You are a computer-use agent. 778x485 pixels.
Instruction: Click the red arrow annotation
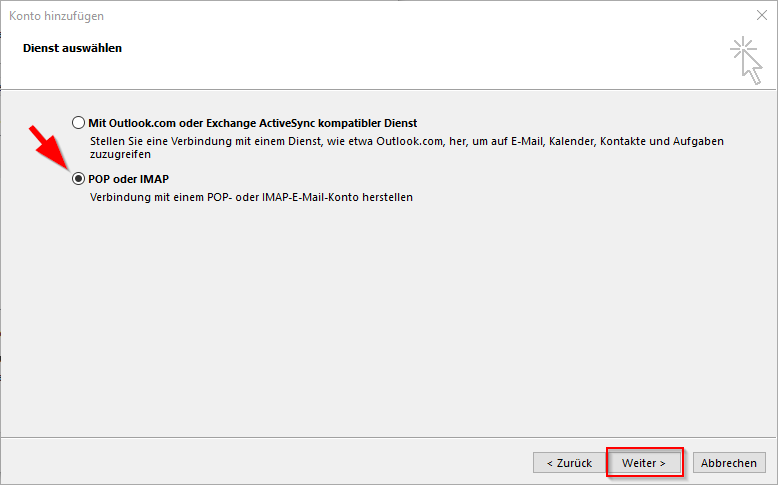[50, 147]
